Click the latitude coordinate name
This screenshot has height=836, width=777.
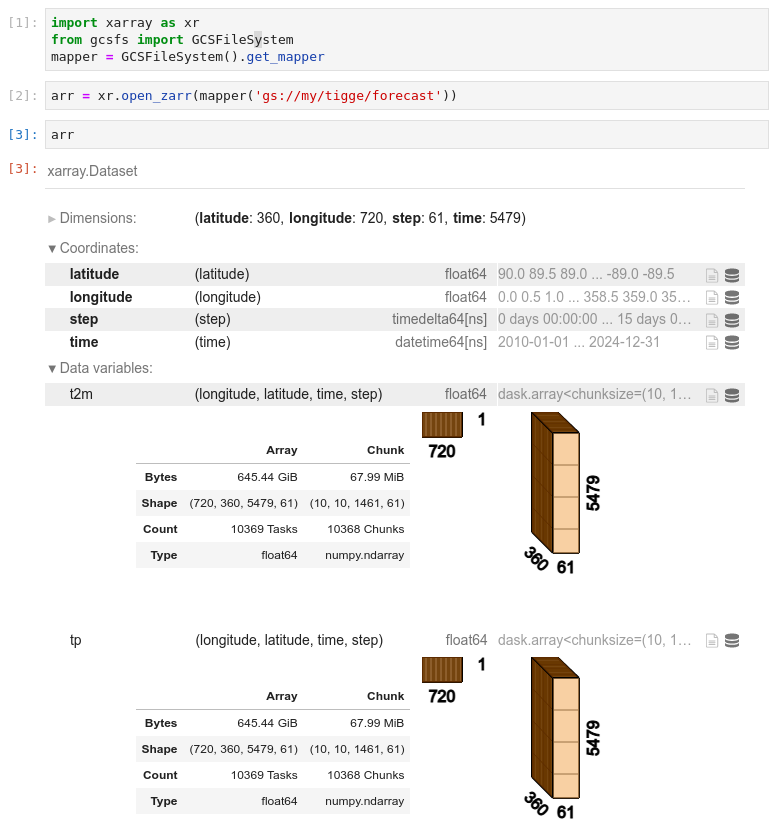click(94, 274)
